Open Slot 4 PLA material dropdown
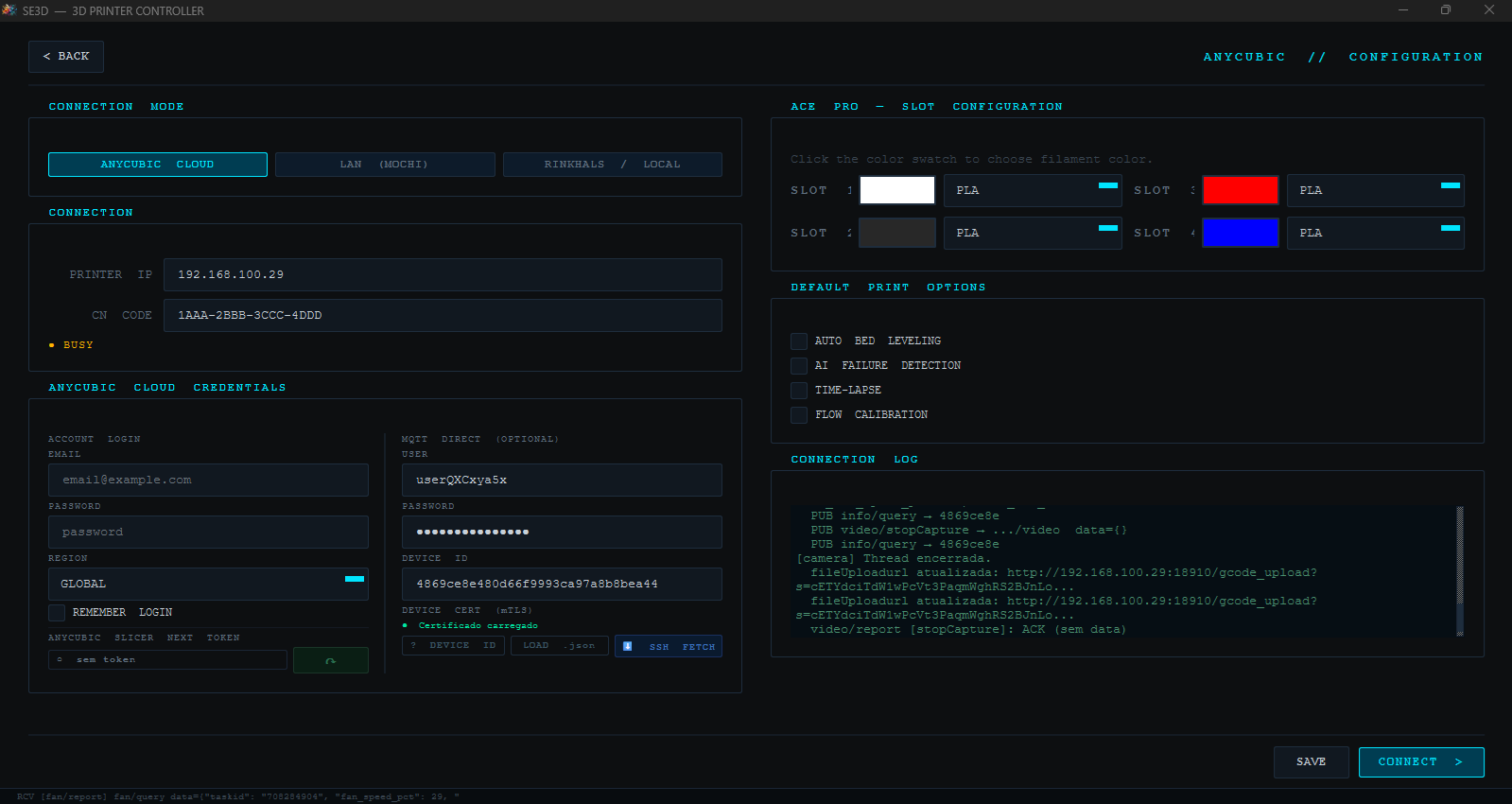Viewport: 1512px width, 804px height. tap(1375, 234)
